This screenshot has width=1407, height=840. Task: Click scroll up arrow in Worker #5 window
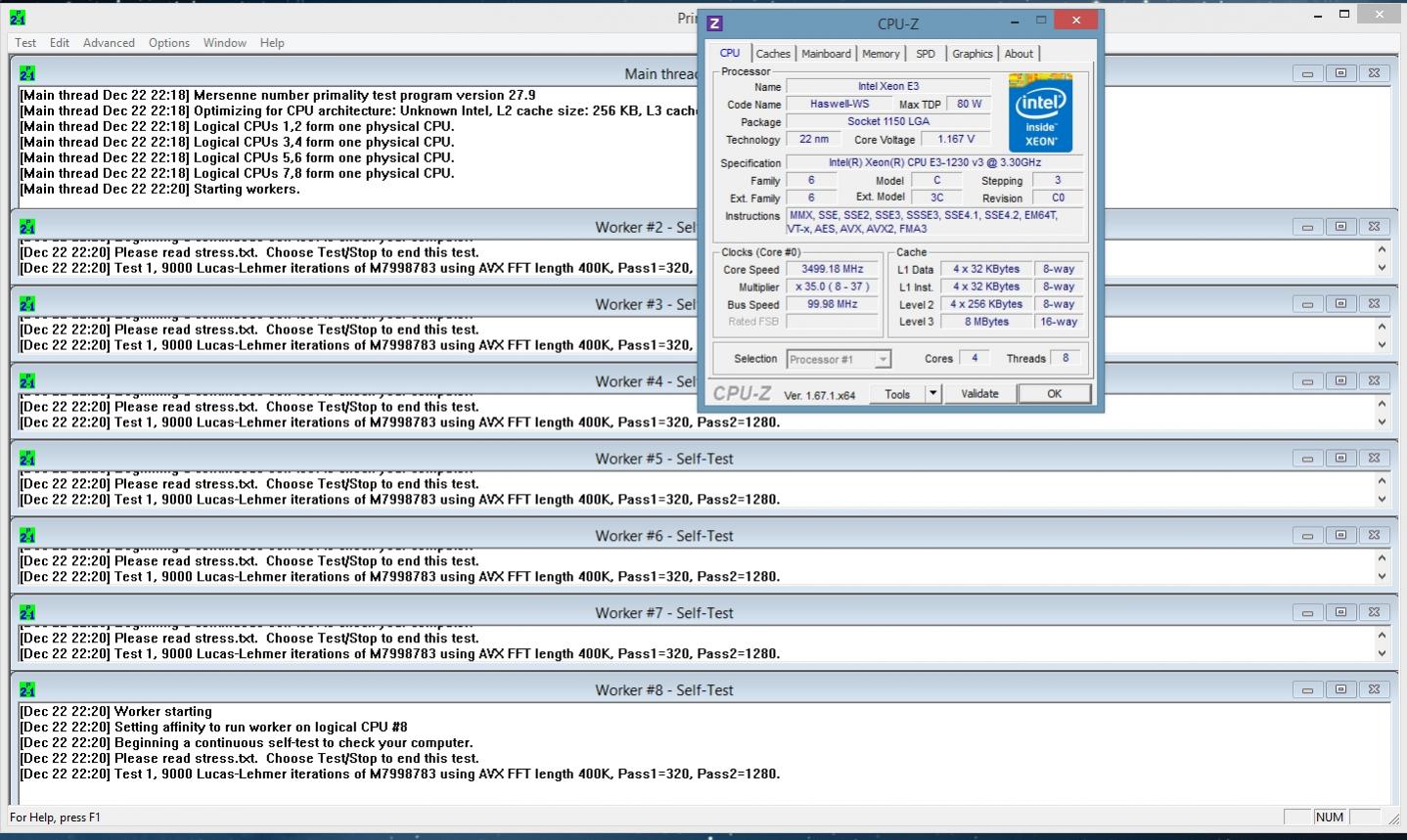coord(1382,481)
